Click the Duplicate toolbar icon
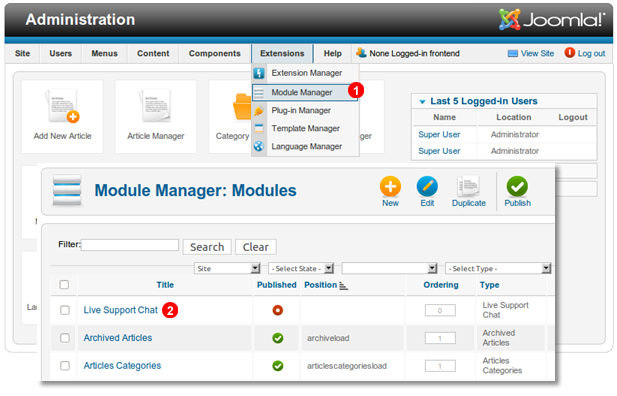617x396 pixels. click(468, 186)
